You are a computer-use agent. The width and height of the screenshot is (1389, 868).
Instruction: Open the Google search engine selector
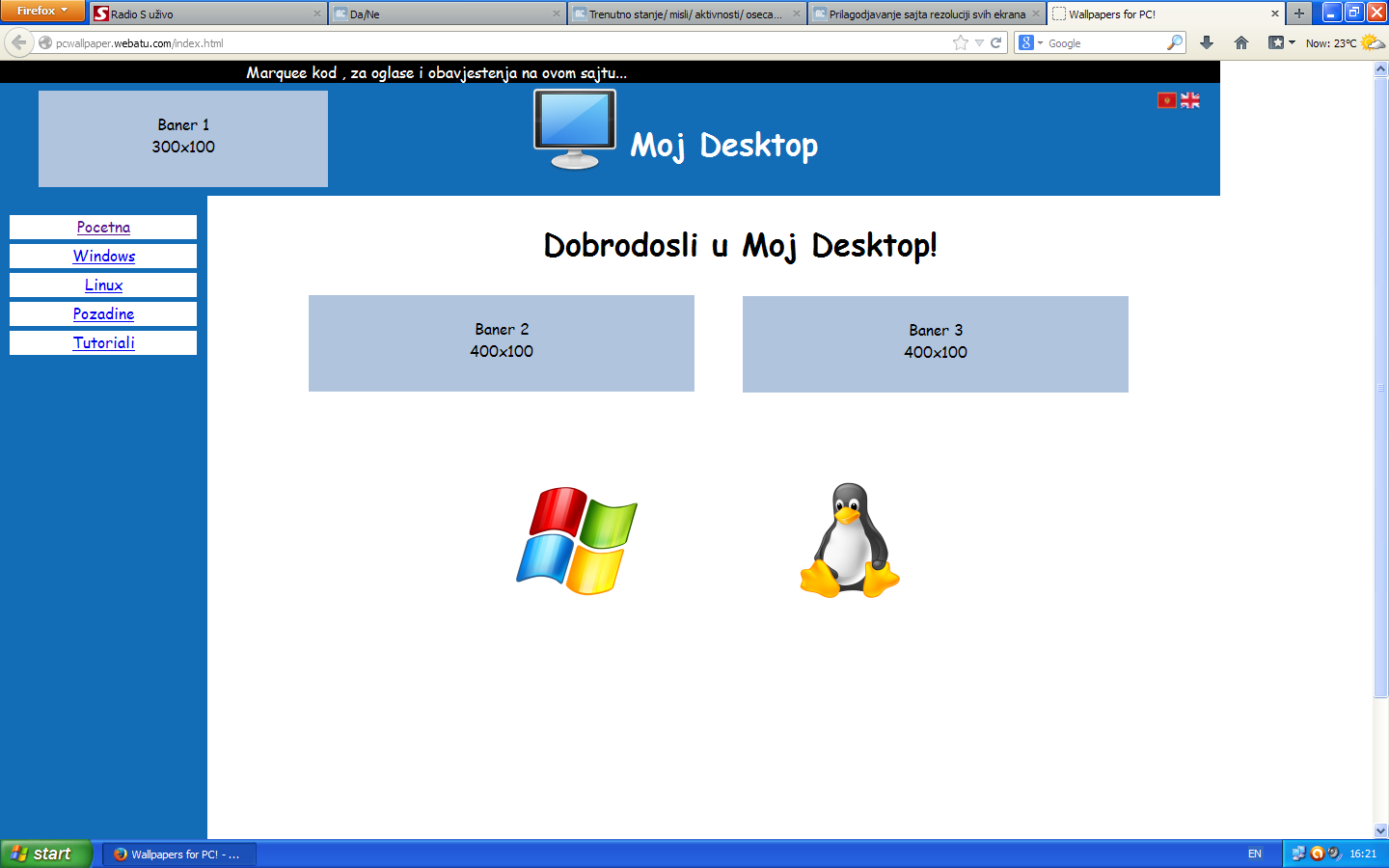coord(1031,42)
